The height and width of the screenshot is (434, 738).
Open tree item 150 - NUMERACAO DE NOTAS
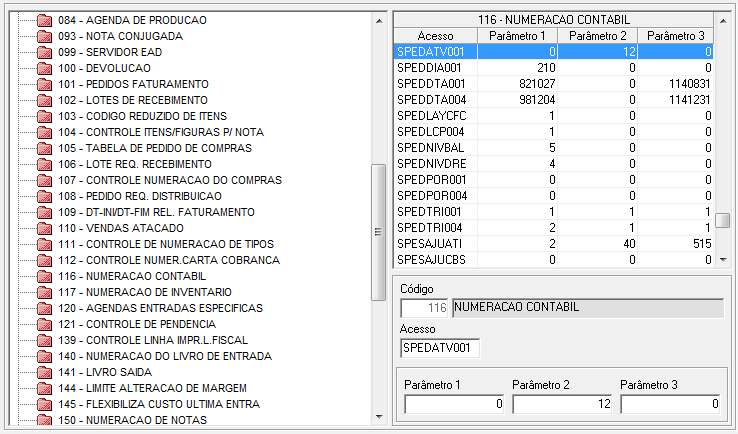[132, 420]
